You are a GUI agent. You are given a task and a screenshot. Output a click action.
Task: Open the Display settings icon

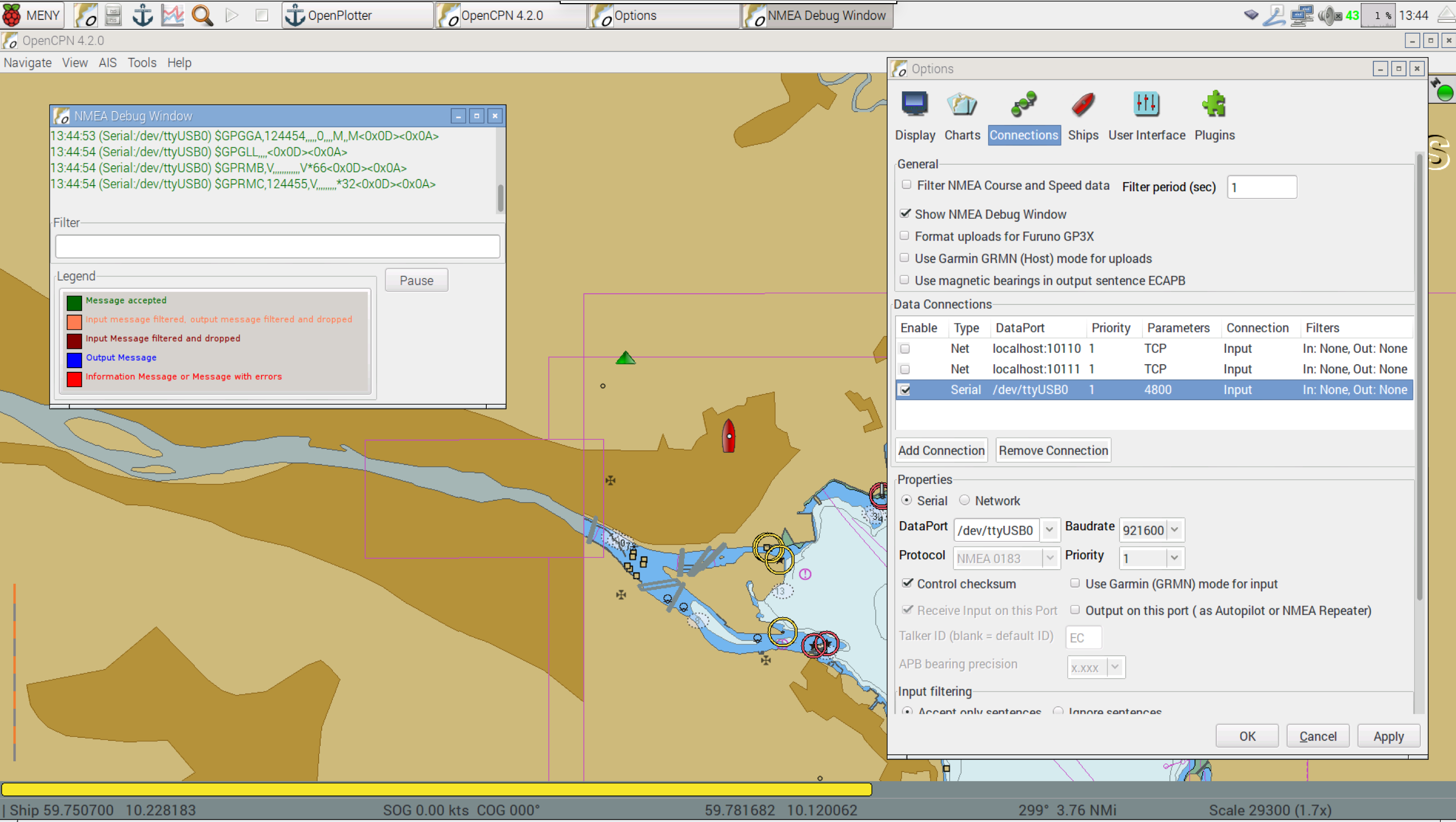point(914,105)
